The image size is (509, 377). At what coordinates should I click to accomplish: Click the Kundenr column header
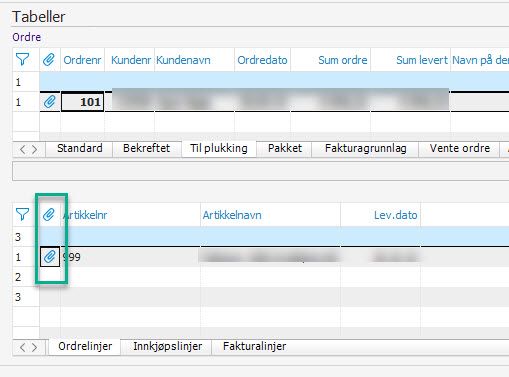coord(131,60)
